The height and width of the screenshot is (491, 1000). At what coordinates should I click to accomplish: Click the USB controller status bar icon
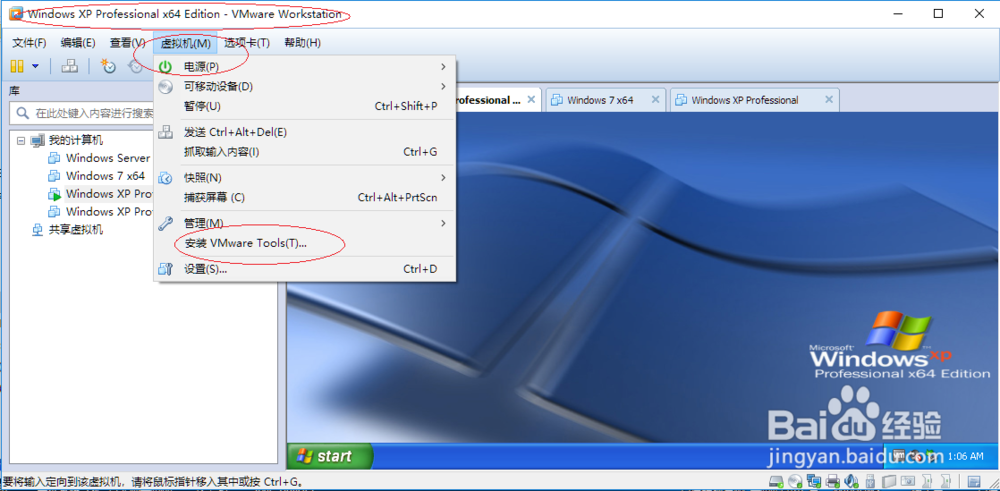click(869, 481)
